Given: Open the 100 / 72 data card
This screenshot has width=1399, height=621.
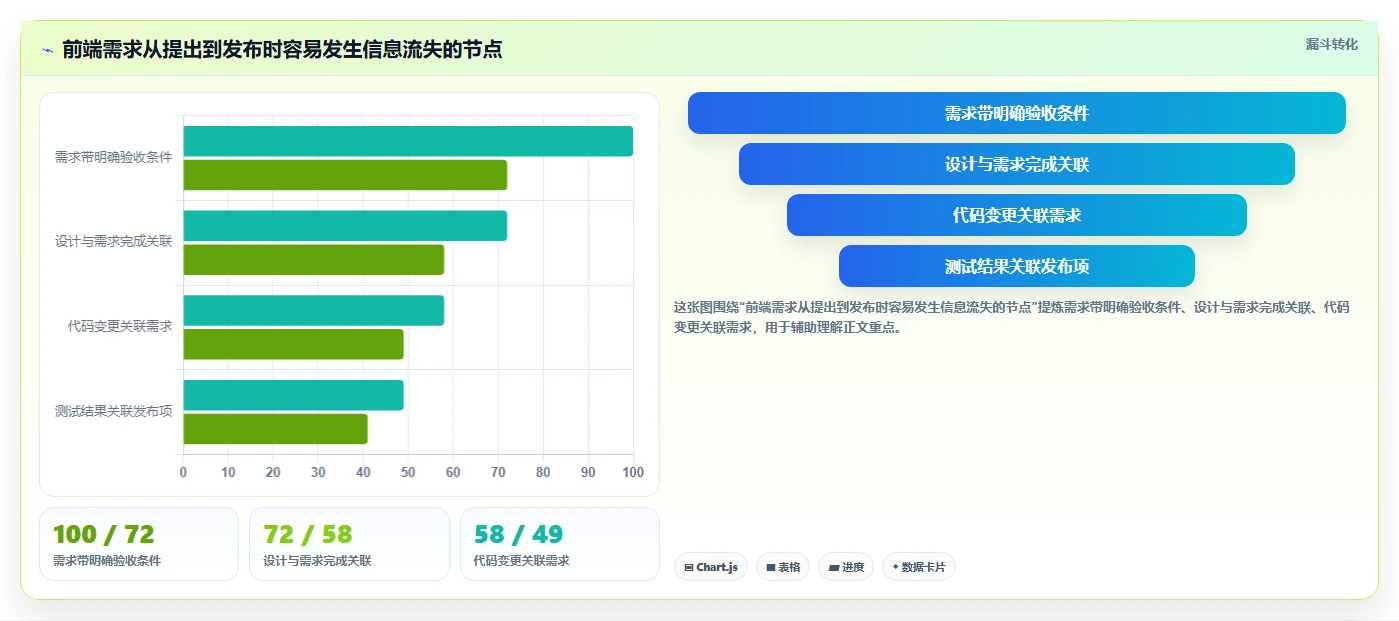Looking at the screenshot, I should point(139,544).
